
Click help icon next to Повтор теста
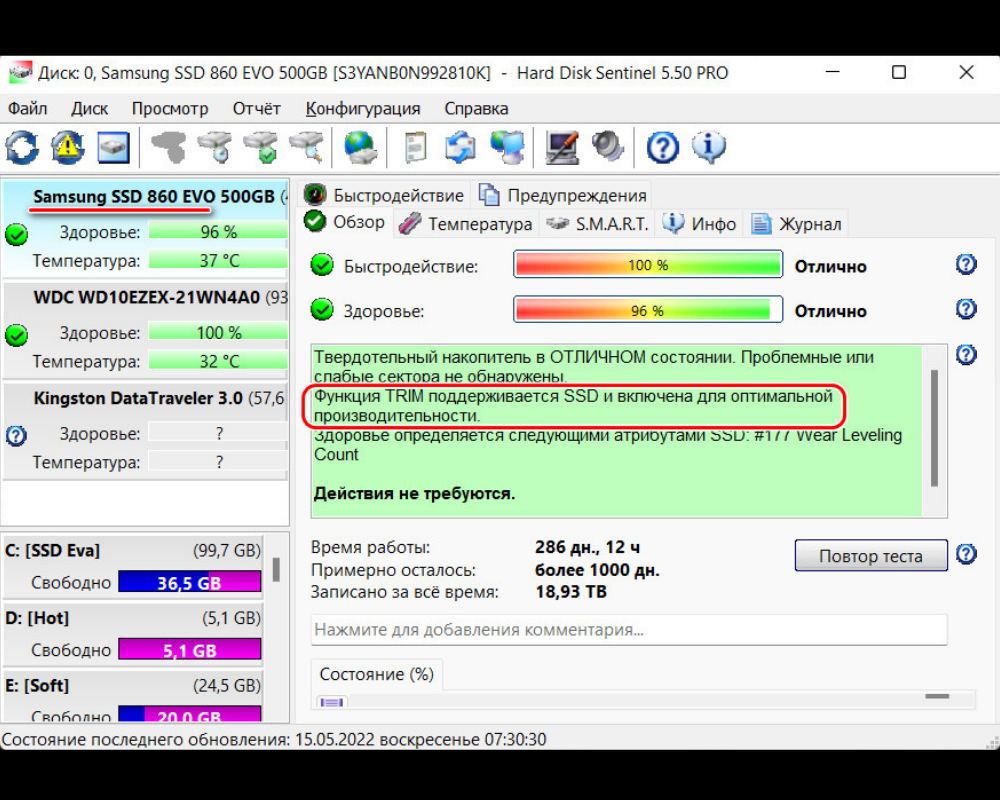[966, 554]
